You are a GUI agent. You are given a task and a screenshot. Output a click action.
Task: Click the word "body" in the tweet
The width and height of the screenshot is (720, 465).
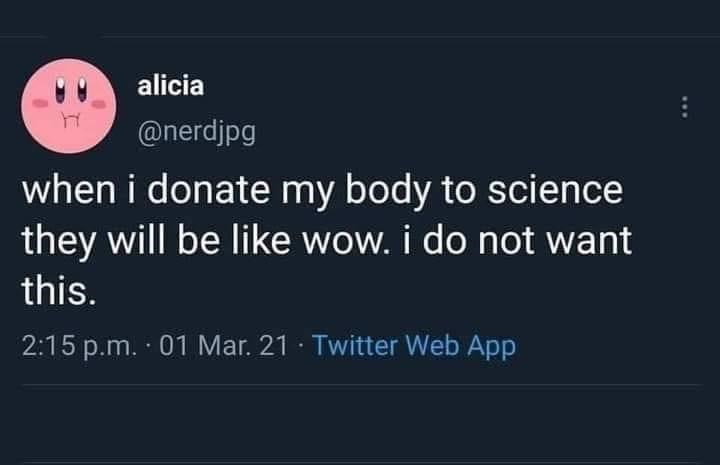[x=380, y=193]
